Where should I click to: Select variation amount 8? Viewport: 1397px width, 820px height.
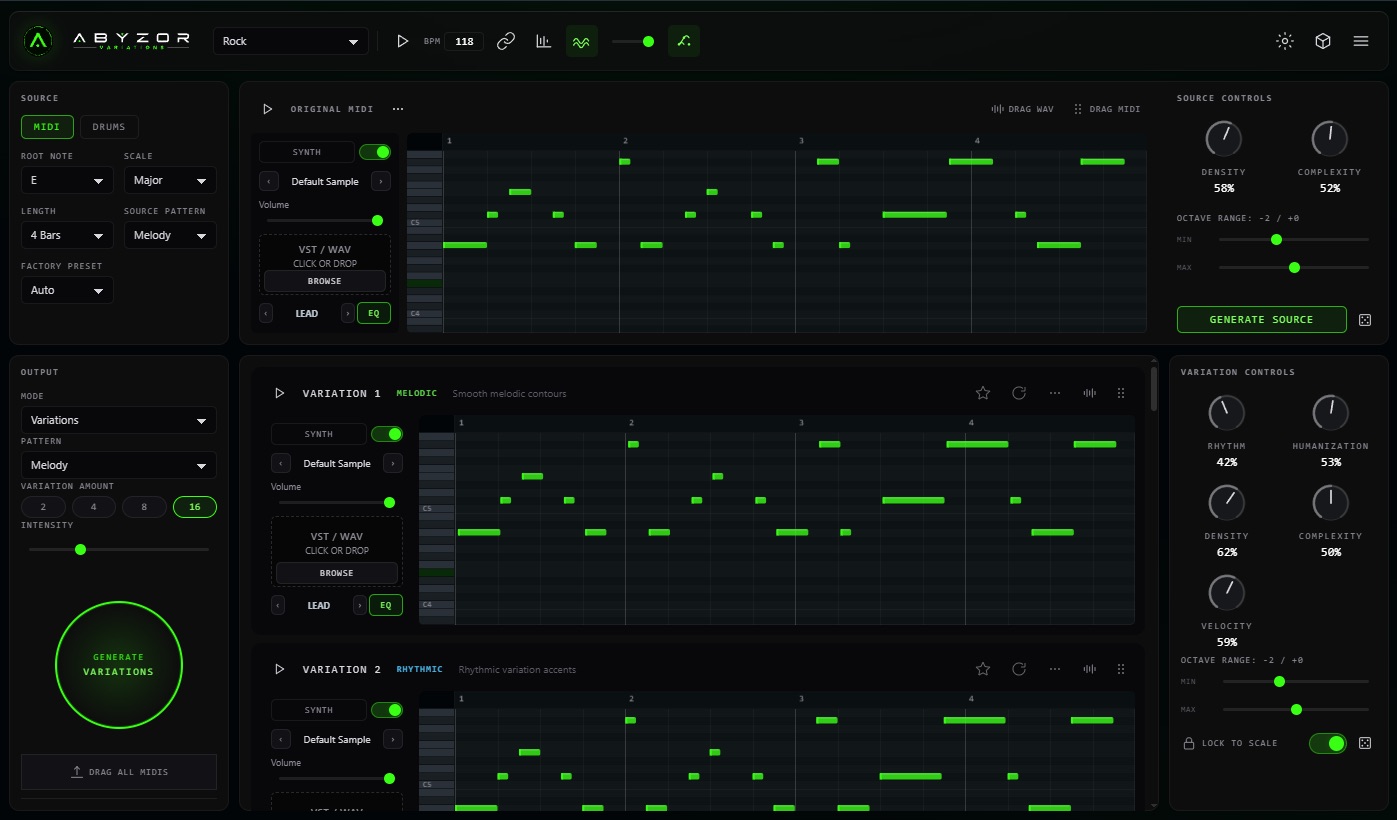144,507
